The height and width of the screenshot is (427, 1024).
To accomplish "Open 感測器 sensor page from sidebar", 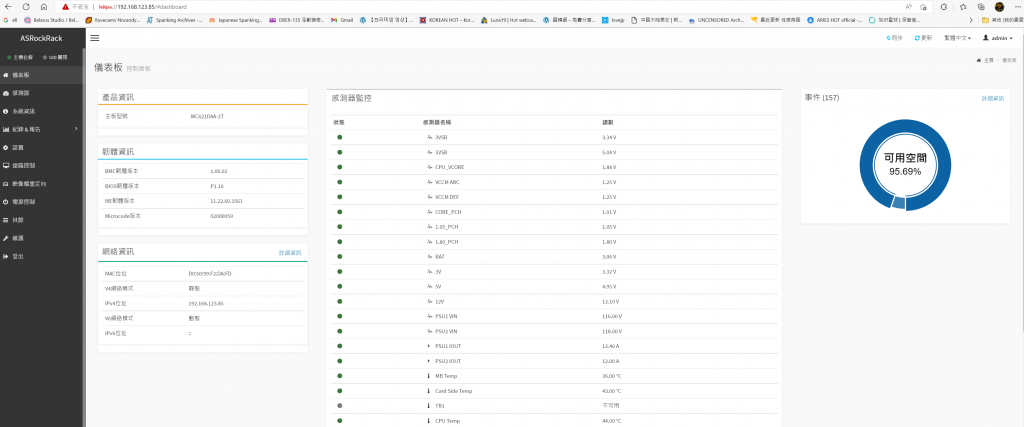I will coord(20,92).
